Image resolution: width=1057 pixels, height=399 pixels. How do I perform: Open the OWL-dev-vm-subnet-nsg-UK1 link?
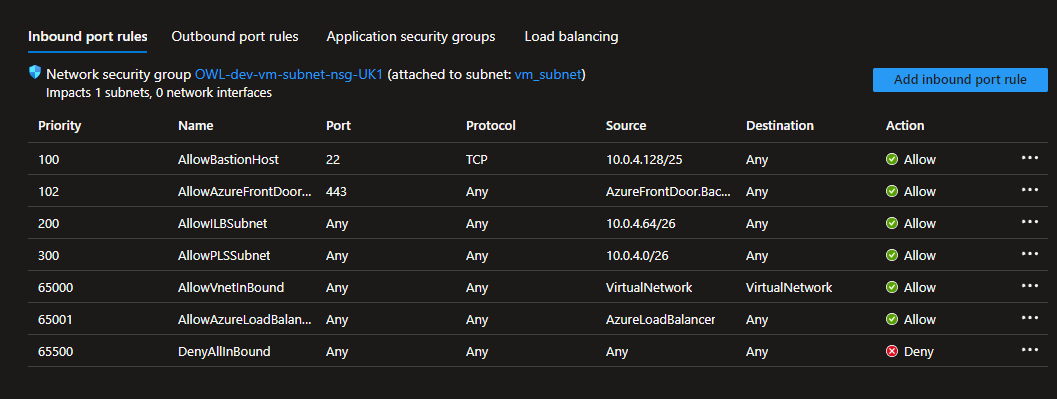[289, 74]
